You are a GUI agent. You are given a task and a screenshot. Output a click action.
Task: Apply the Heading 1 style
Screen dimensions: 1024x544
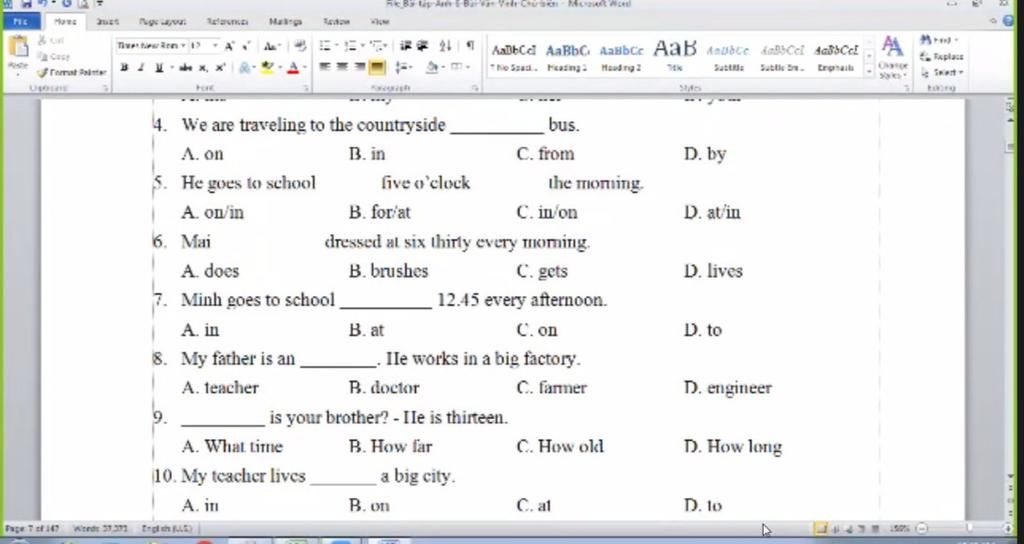pyautogui.click(x=567, y=57)
